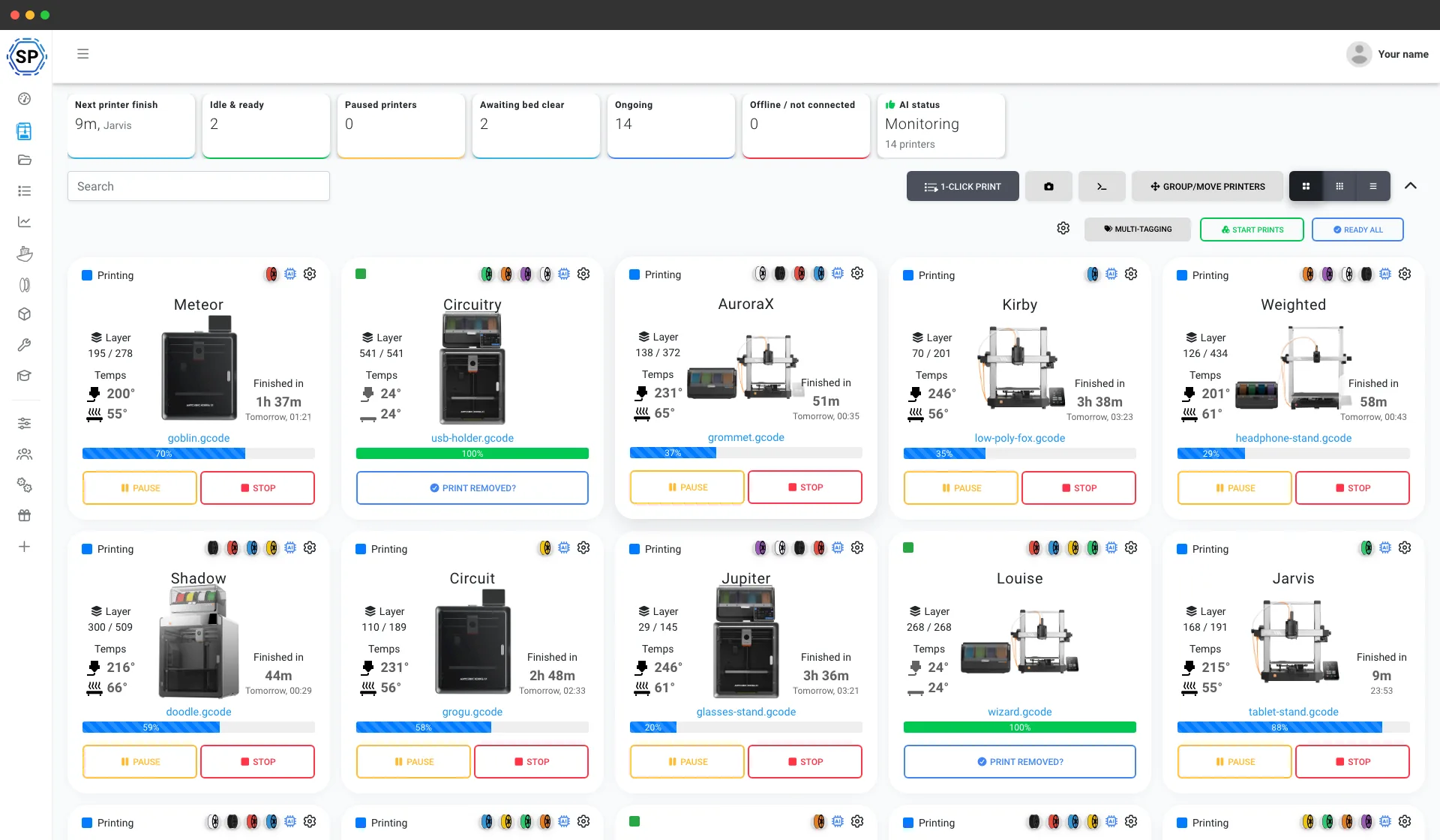Switch to large grid view
The height and width of the screenshot is (840, 1440).
coord(1306,186)
